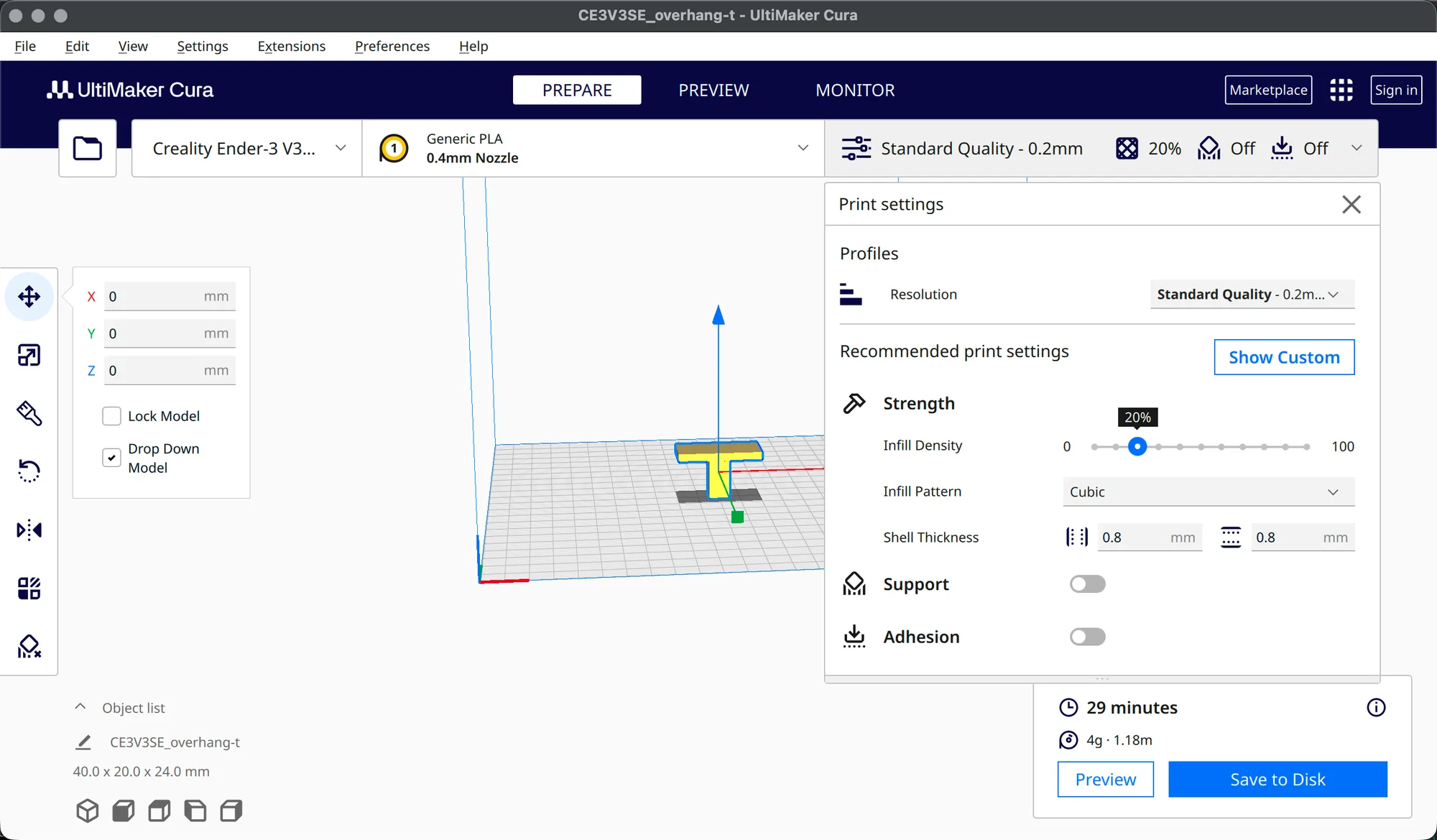Viewport: 1437px width, 840px height.
Task: Click the Support section icon
Action: 854,584
